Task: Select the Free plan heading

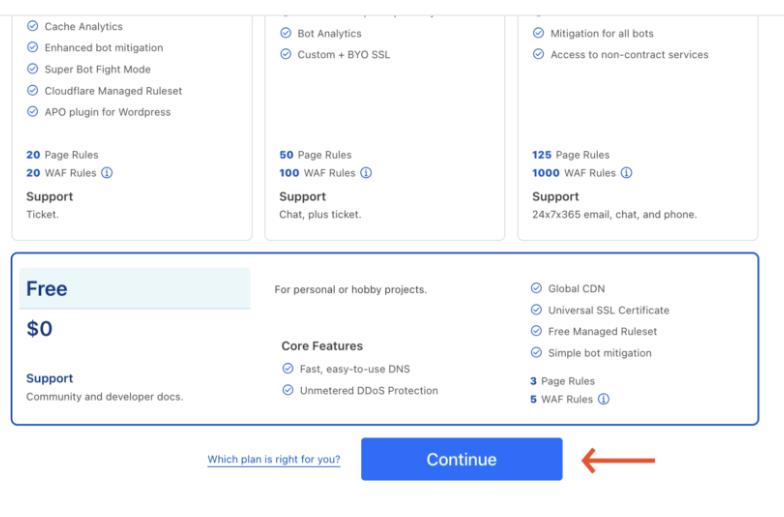Action: [48, 289]
